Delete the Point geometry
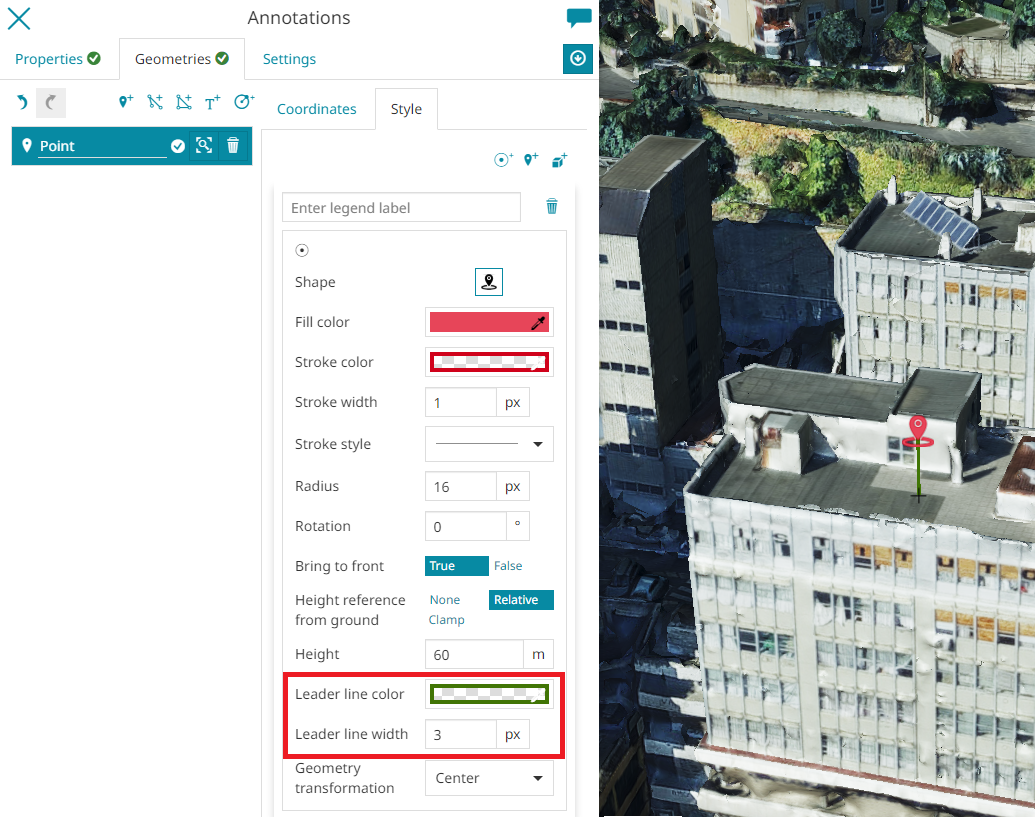This screenshot has height=817, width=1035. (233, 145)
